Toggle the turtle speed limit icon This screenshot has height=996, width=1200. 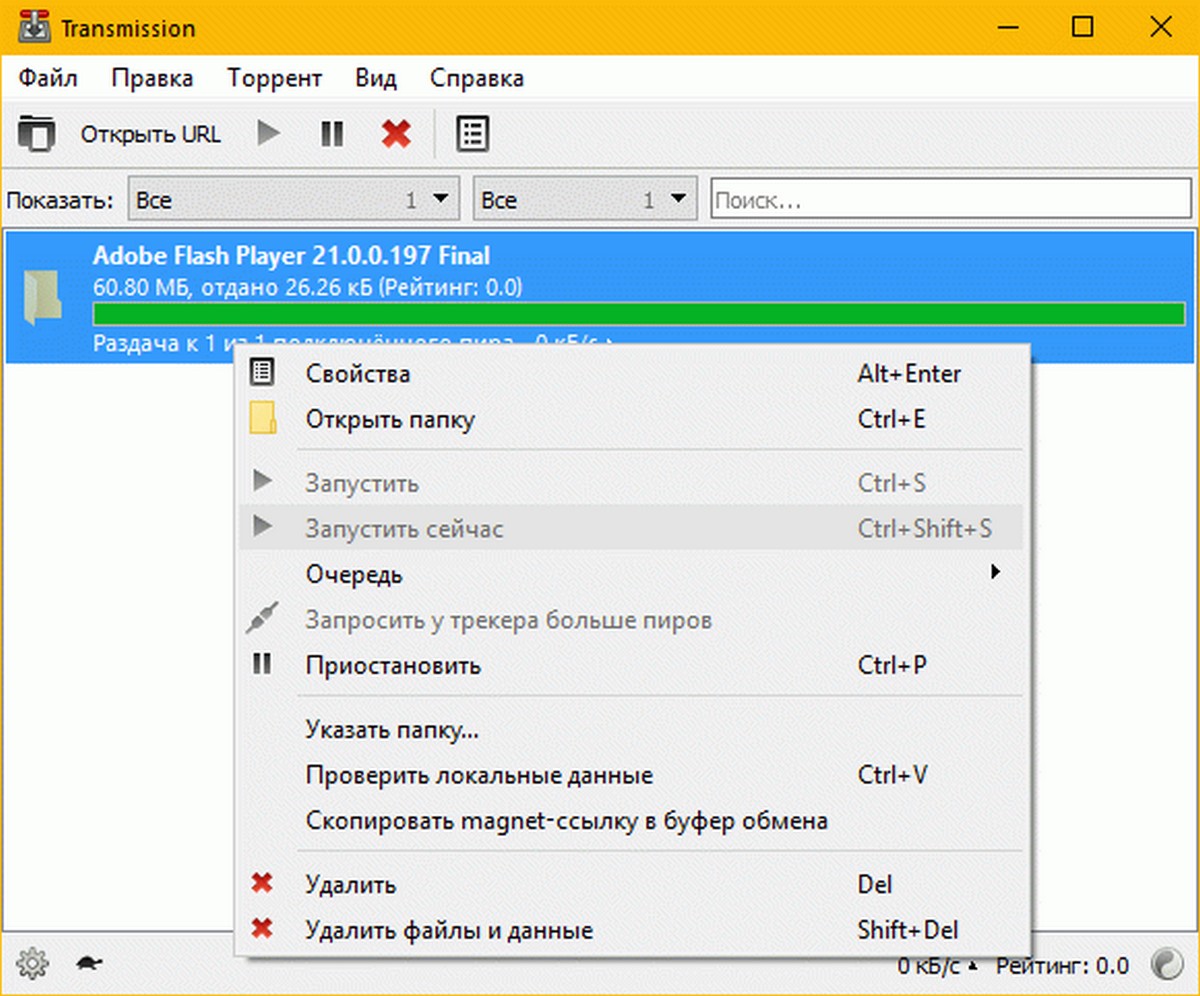(89, 965)
